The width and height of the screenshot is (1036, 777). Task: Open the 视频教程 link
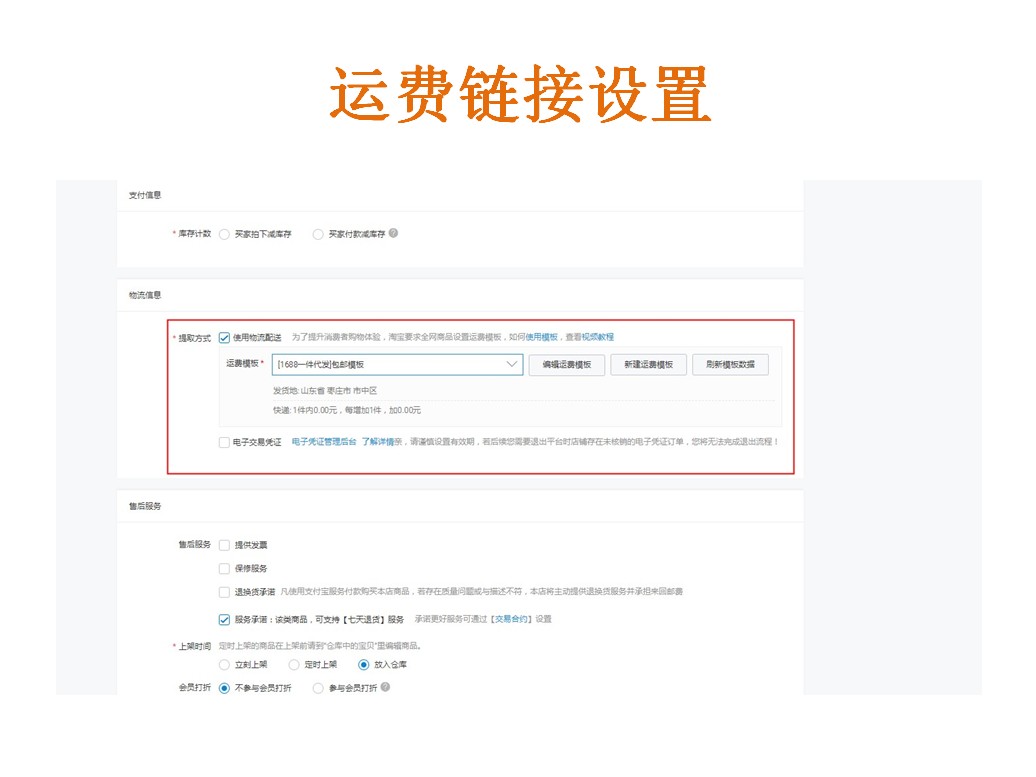tap(600, 338)
